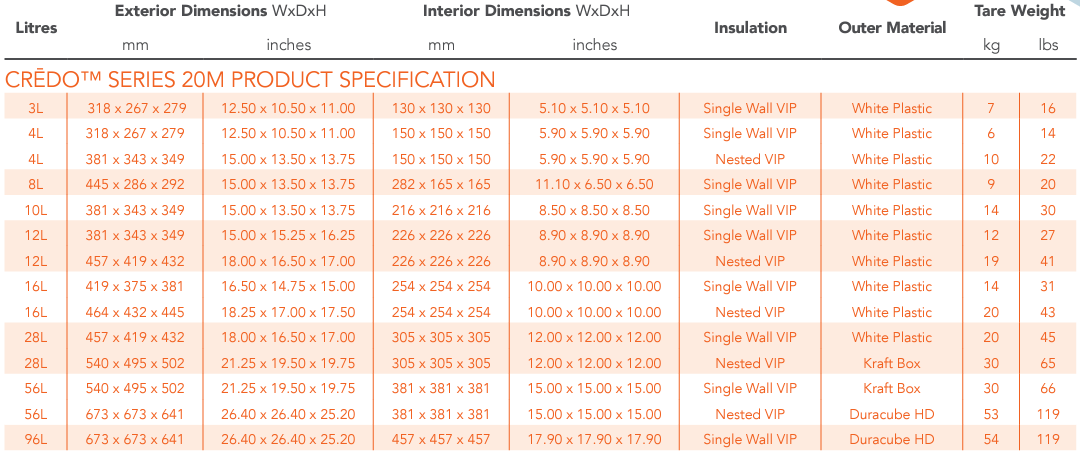Click the 66 lbs tare weight value
The height and width of the screenshot is (454, 1080).
click(x=1048, y=388)
